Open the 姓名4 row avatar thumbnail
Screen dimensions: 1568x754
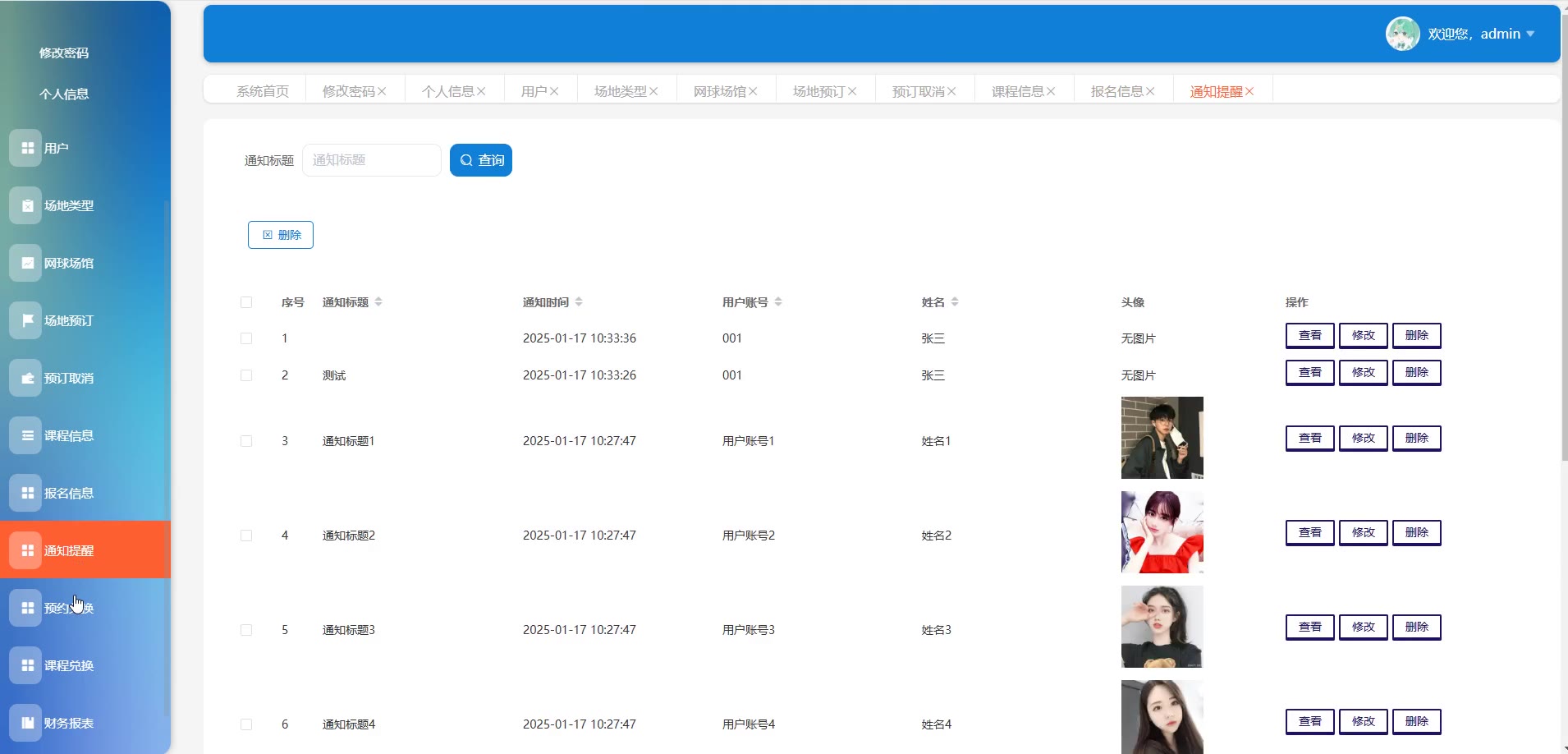1162,717
